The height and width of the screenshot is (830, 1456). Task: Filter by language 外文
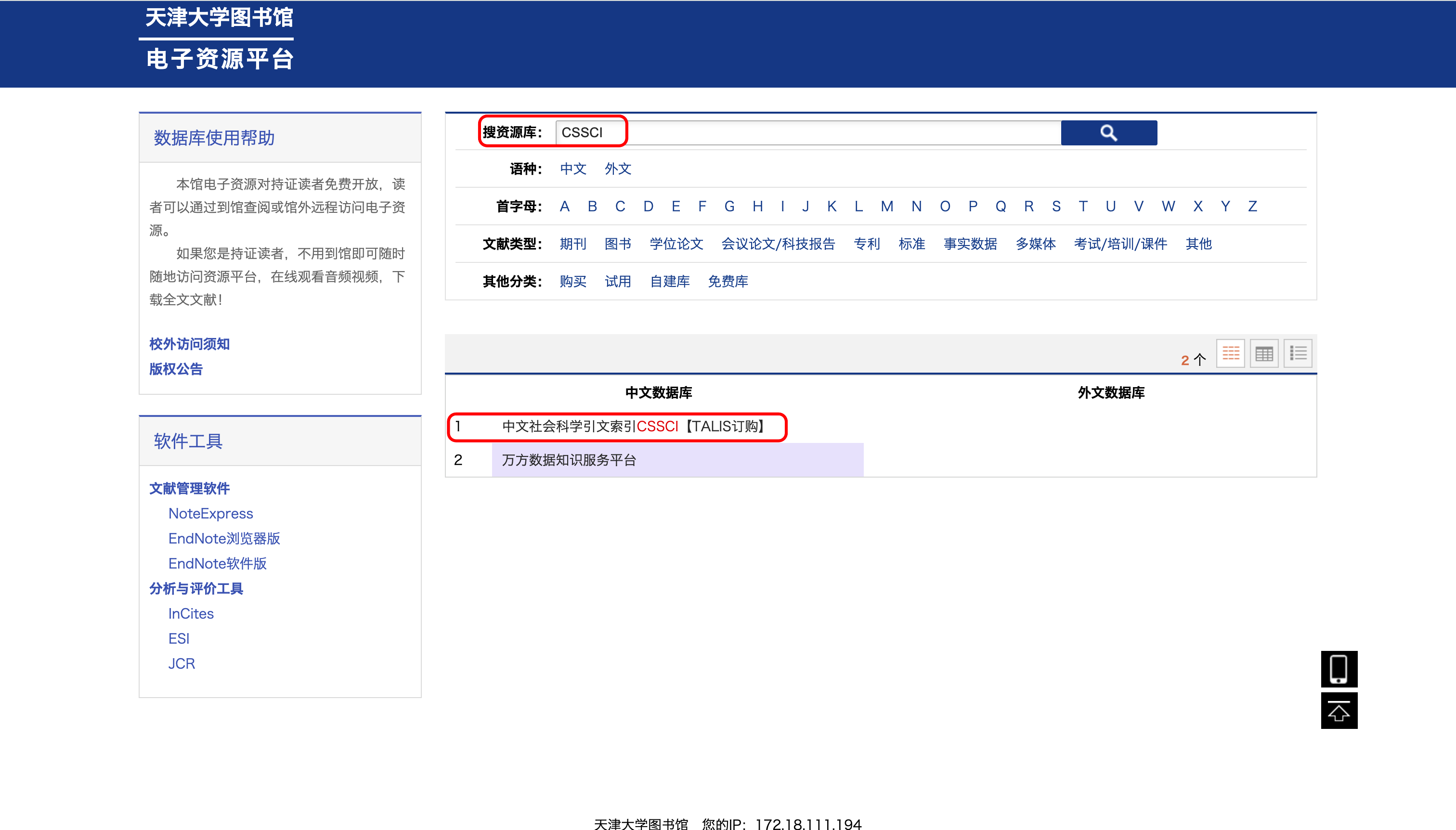pos(618,169)
